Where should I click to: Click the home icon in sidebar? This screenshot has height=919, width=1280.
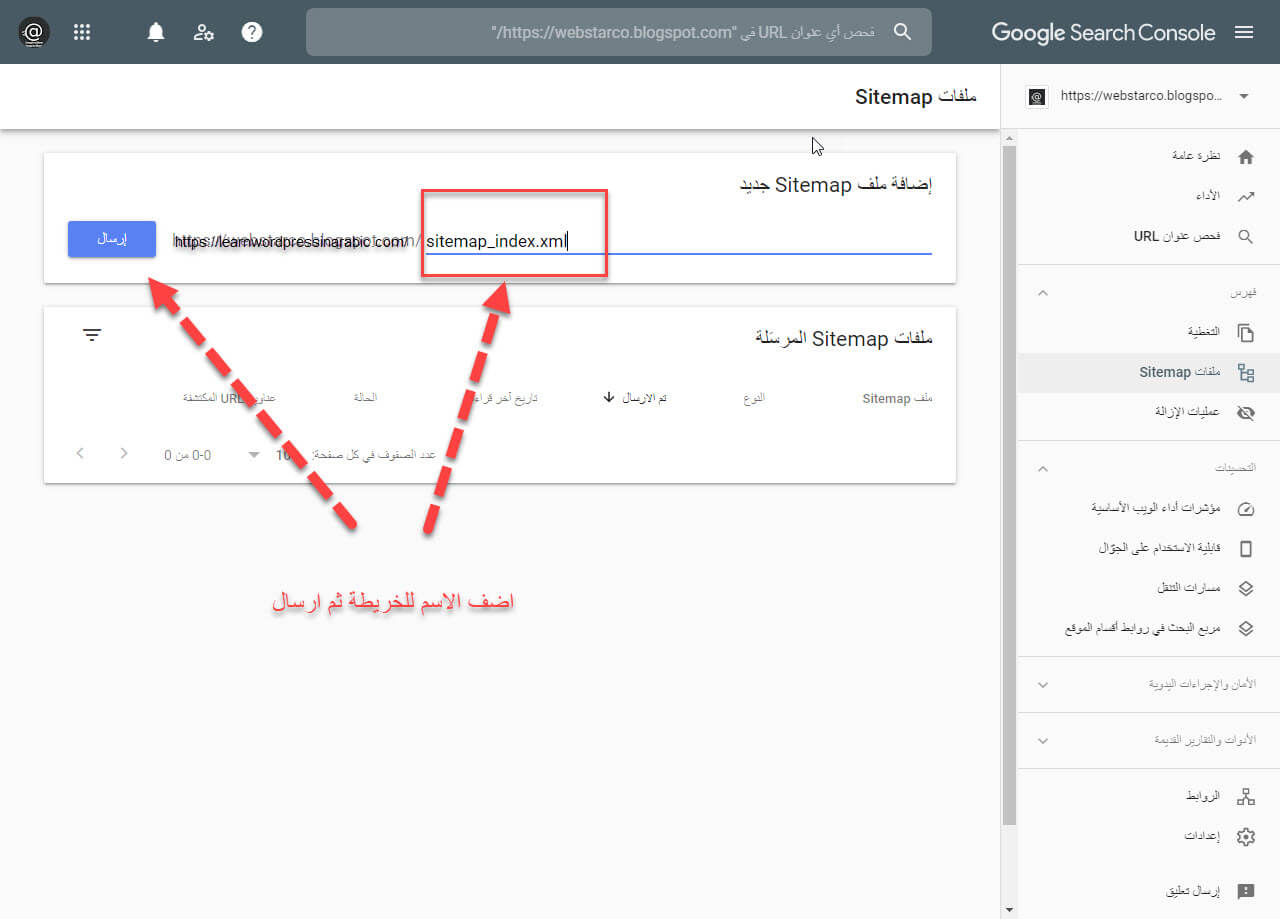click(1245, 157)
